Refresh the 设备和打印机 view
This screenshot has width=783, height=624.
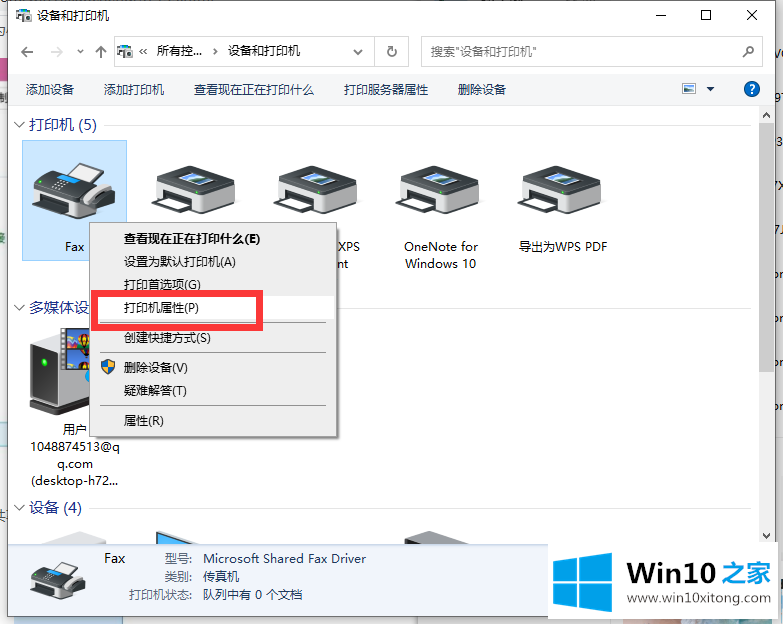pos(392,51)
